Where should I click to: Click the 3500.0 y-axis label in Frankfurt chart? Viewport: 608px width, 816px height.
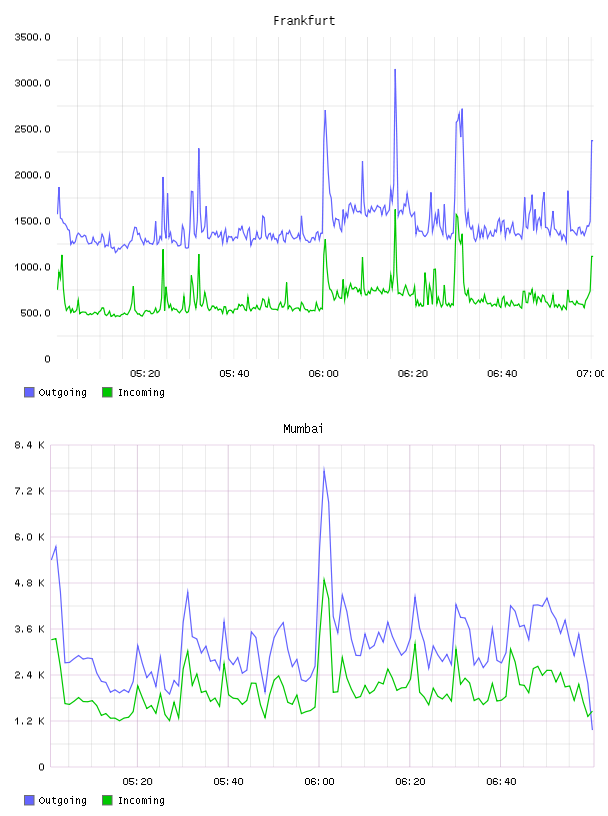[32, 37]
